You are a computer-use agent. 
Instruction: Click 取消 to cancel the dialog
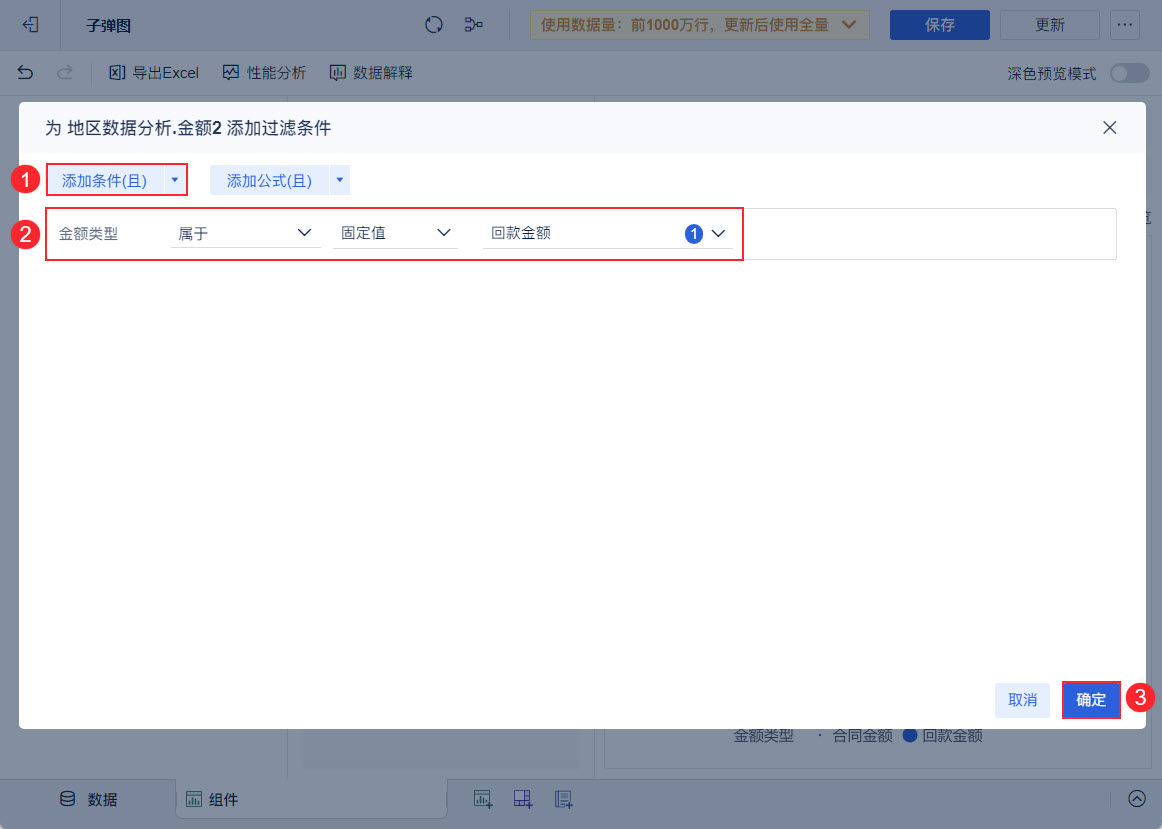point(1022,700)
